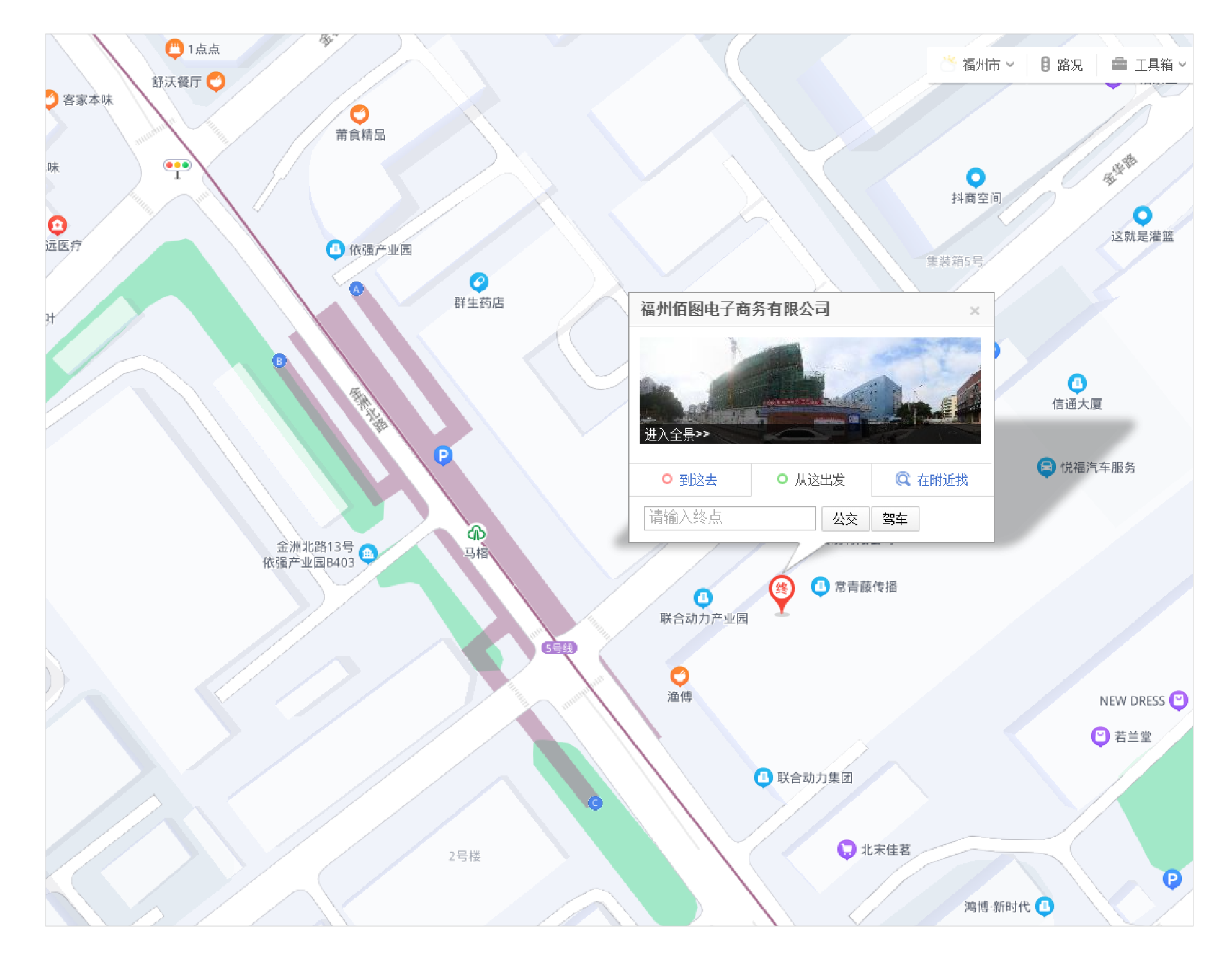This screenshot has height=962, width=1232.
Task: Click the 进入全景>> link
Action: tap(677, 434)
